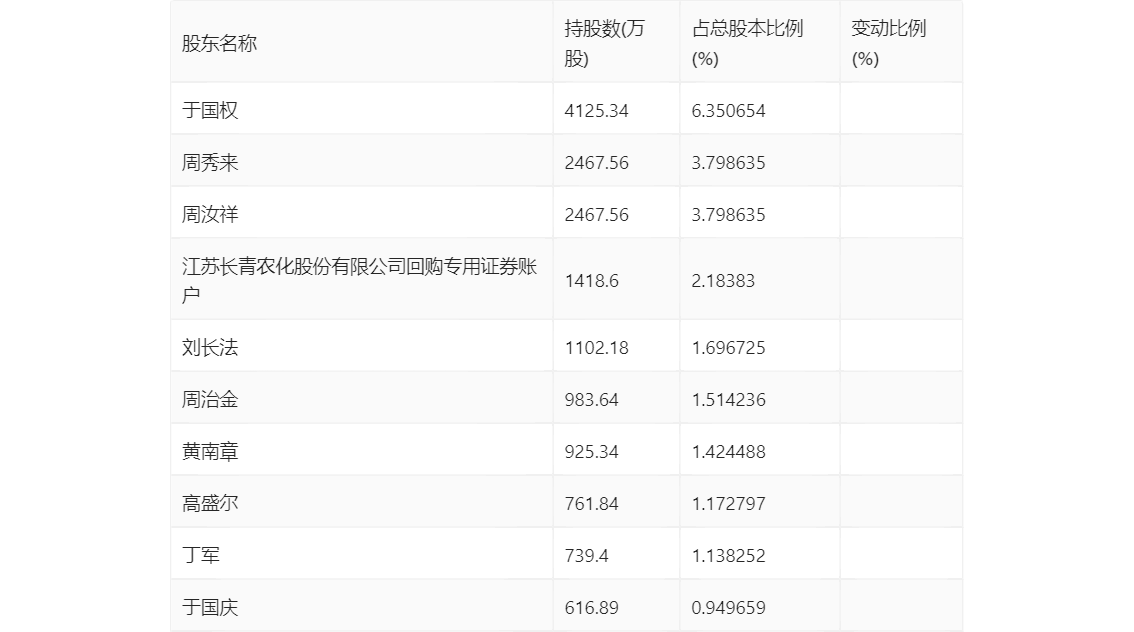Click holdings value 761.84

[x=592, y=504]
